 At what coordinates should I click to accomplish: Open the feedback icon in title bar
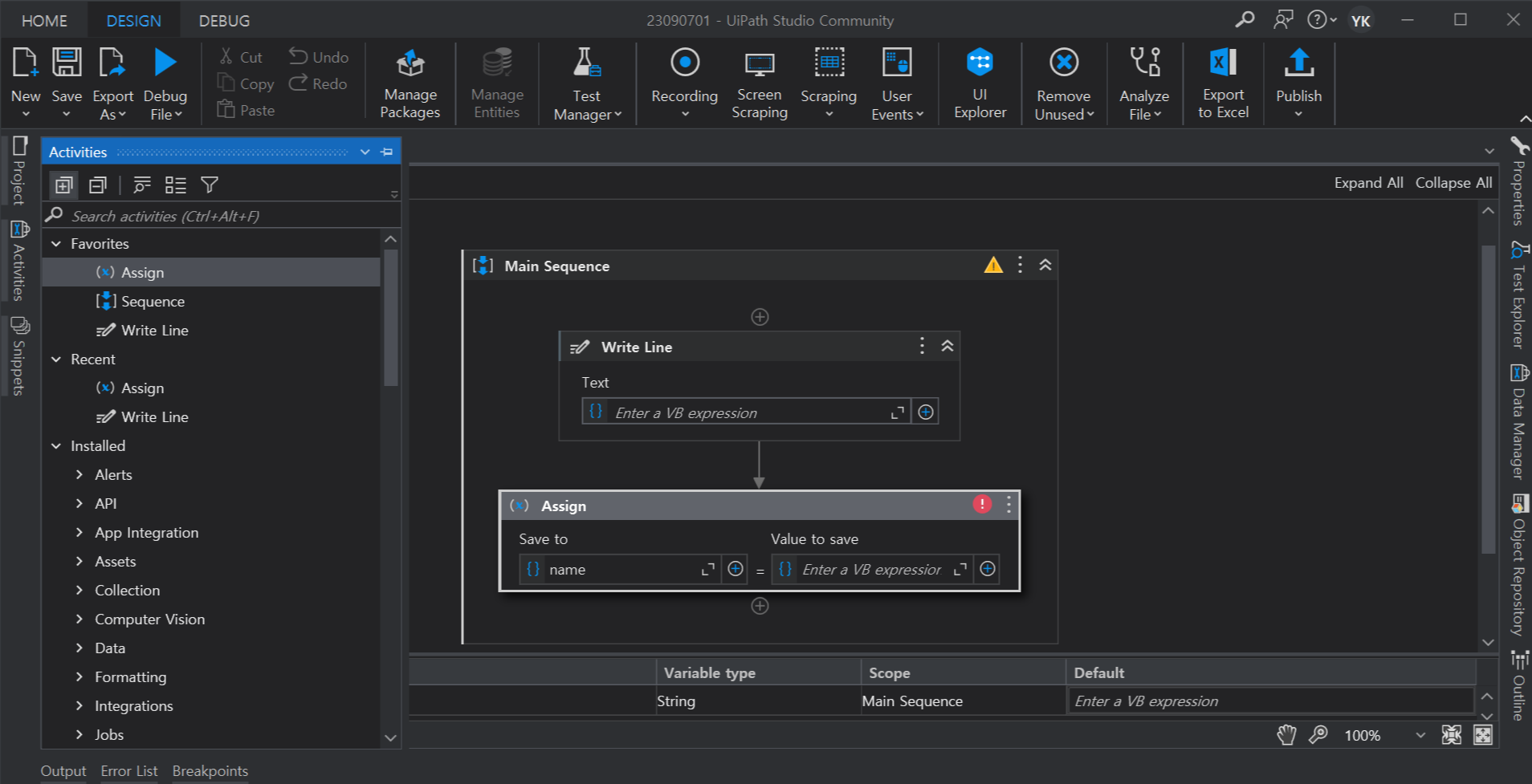[x=1283, y=19]
